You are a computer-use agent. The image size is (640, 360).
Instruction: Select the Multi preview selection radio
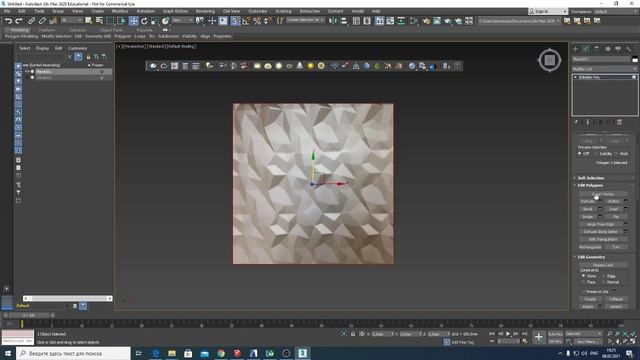coord(616,153)
